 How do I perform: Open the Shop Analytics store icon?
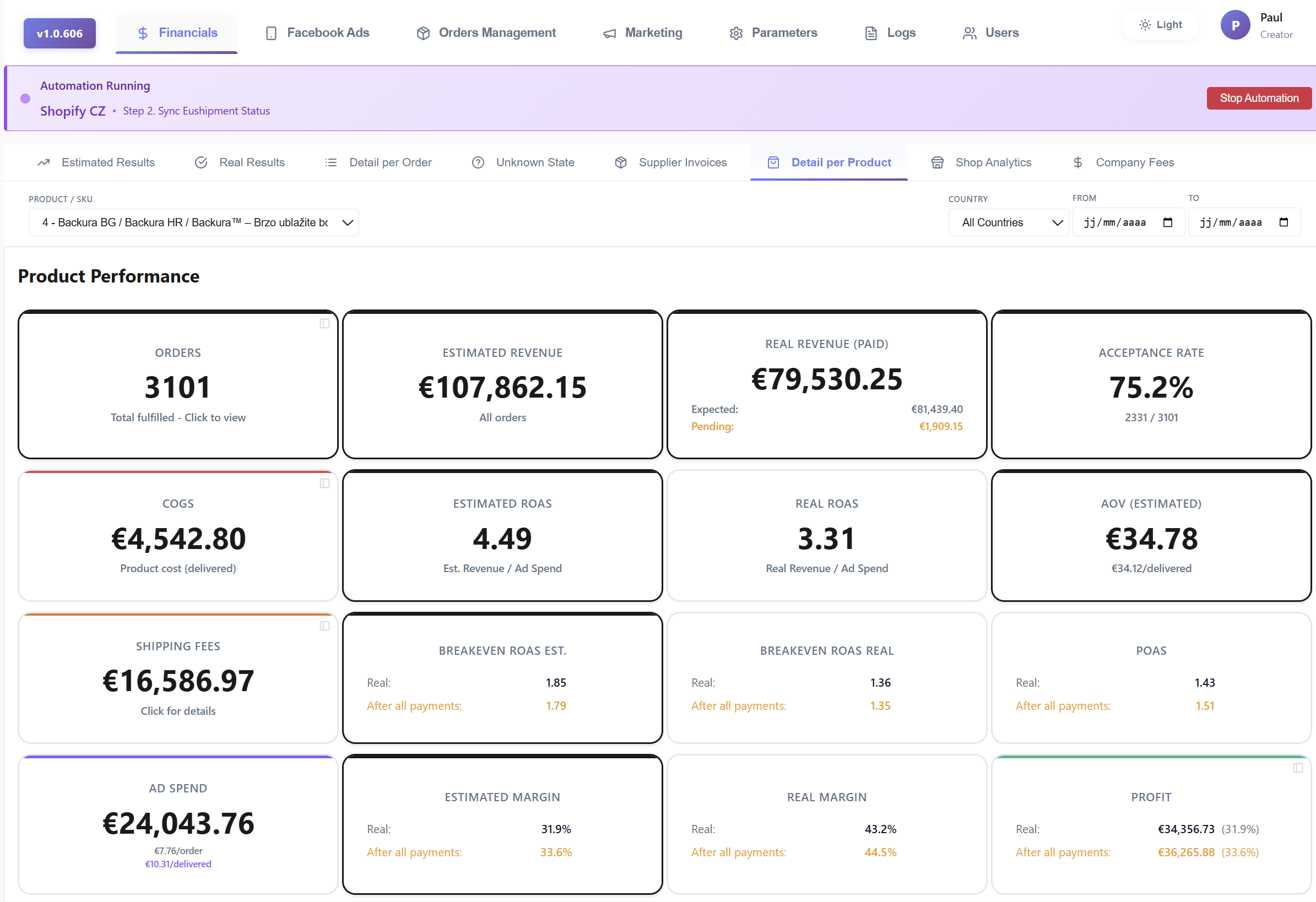click(937, 162)
